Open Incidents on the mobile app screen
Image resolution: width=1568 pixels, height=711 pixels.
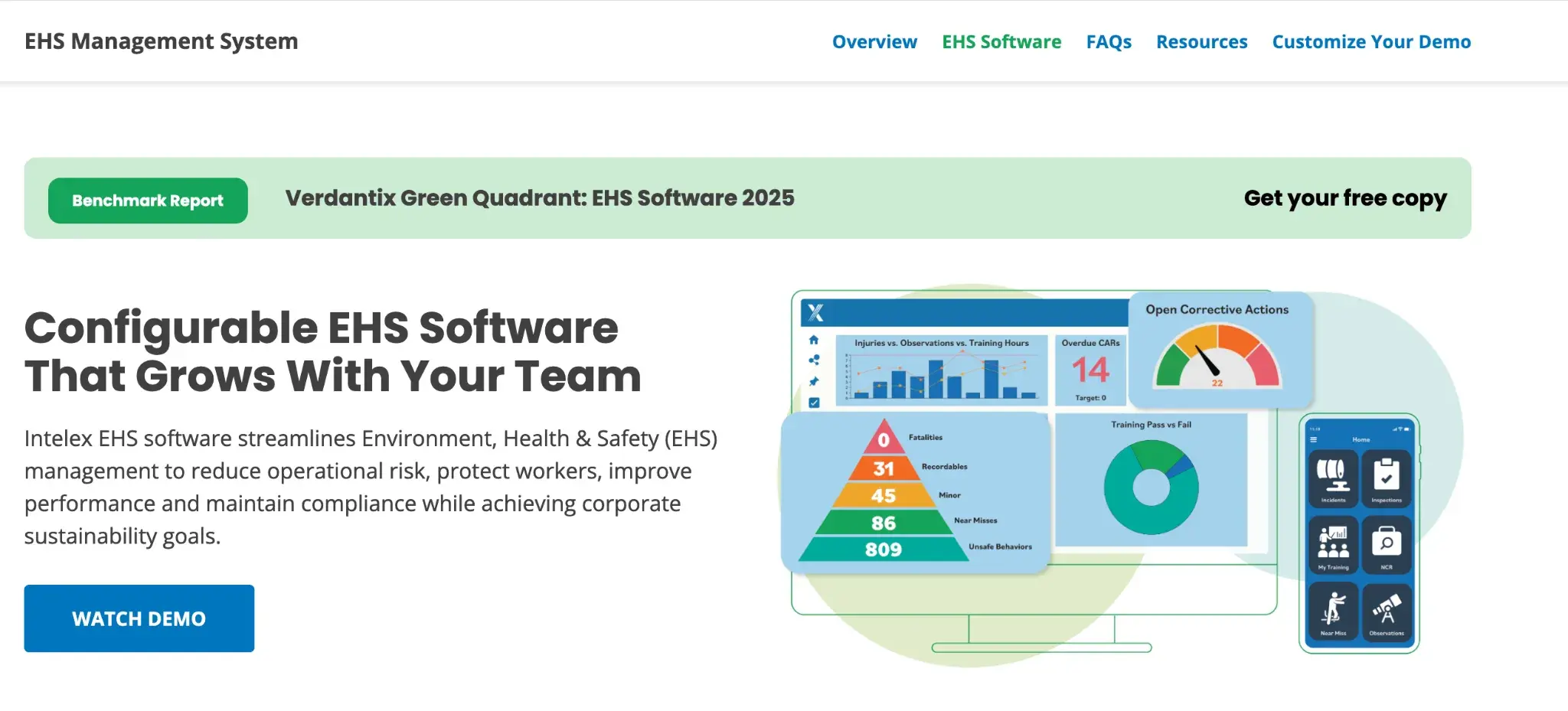click(x=1333, y=478)
